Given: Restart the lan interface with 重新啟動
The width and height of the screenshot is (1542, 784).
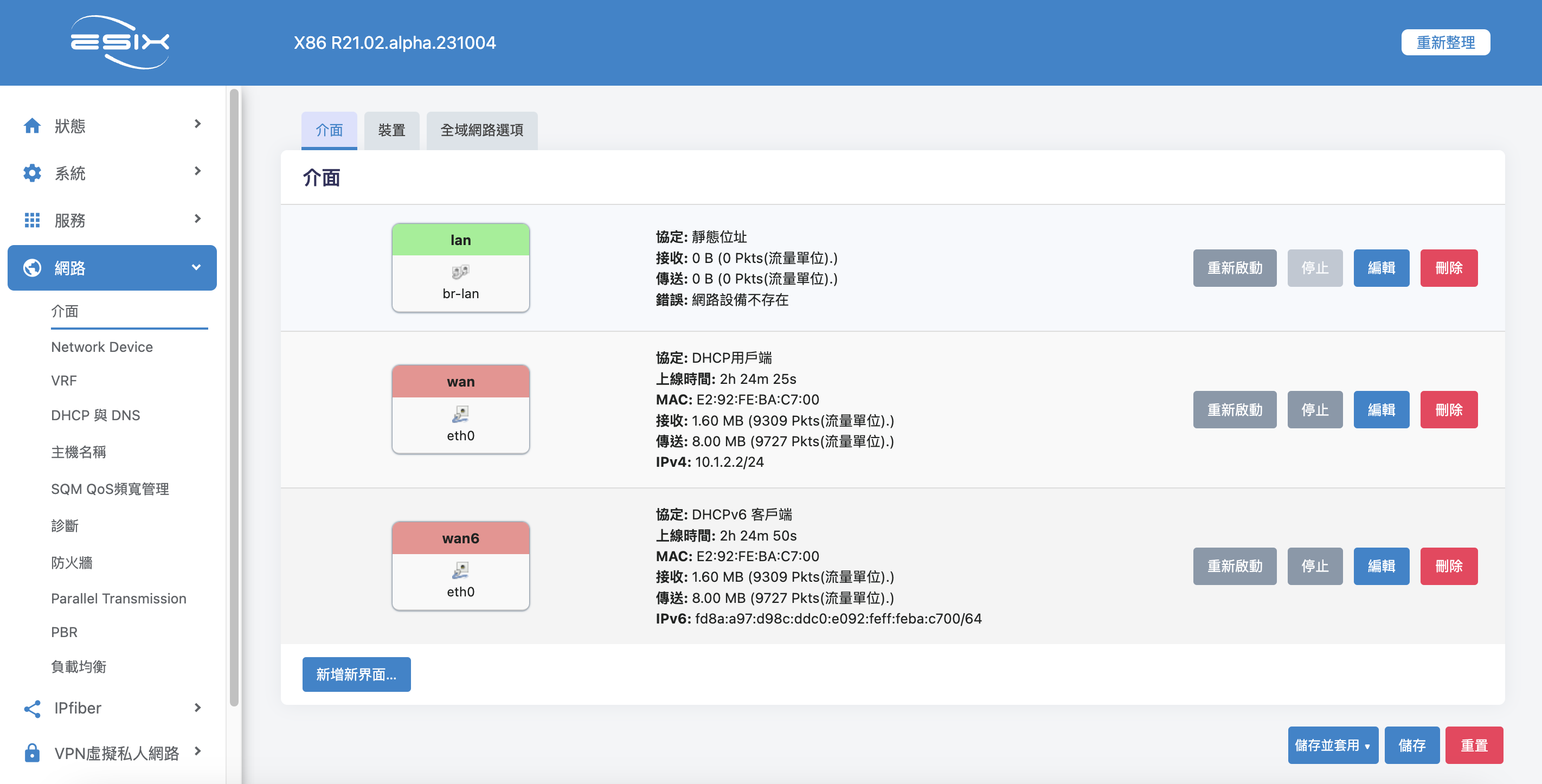Looking at the screenshot, I should tap(1235, 267).
